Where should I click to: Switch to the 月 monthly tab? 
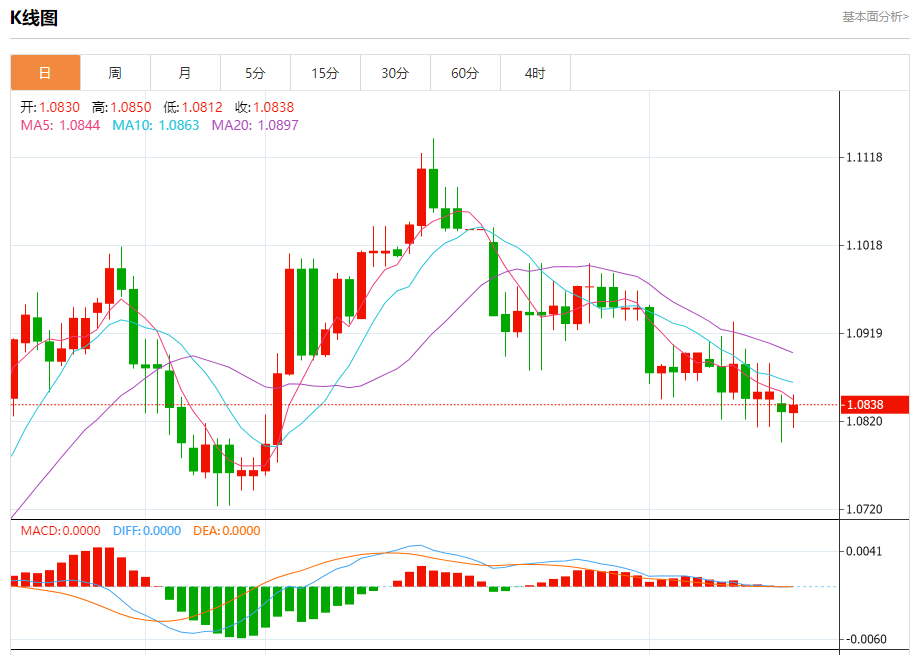[x=185, y=73]
